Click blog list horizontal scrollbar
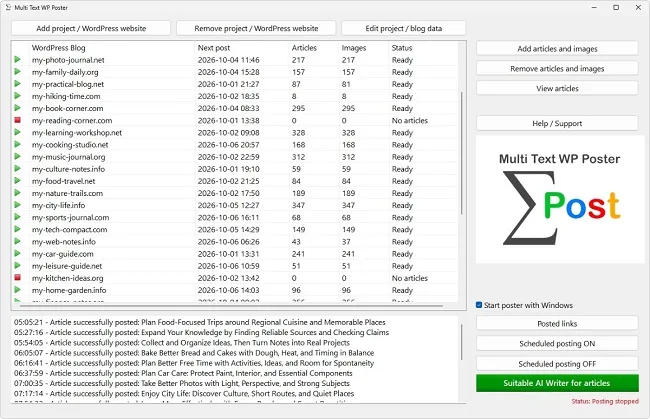The width and height of the screenshot is (650, 419). click(x=231, y=306)
